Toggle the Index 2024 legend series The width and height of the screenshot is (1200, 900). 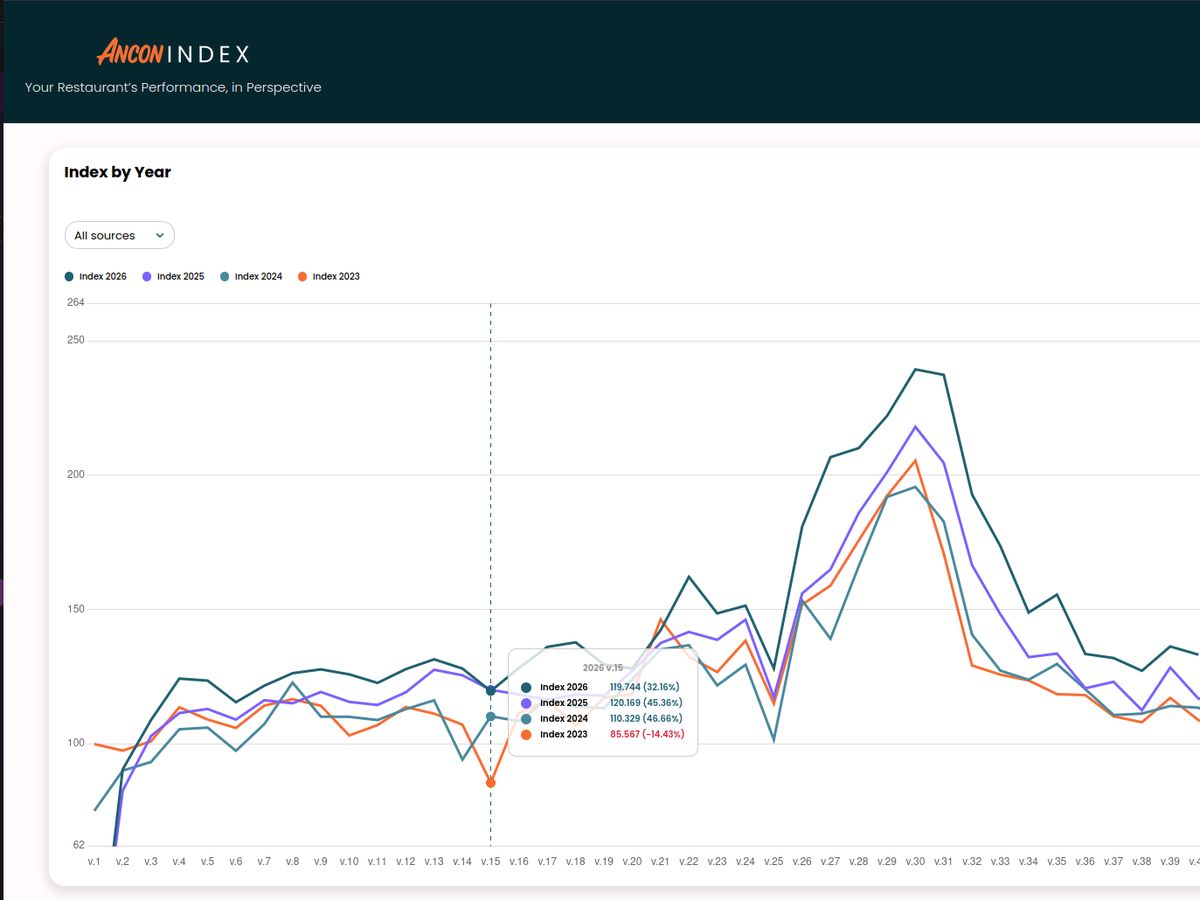tap(251, 276)
